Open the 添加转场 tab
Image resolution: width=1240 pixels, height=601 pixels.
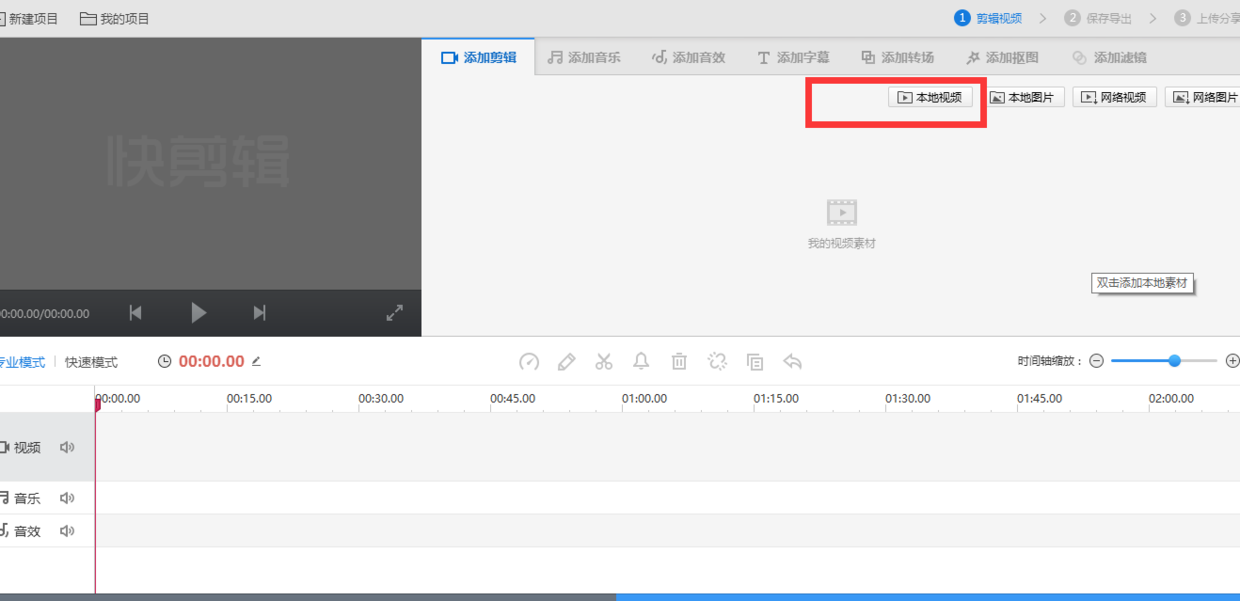(897, 58)
